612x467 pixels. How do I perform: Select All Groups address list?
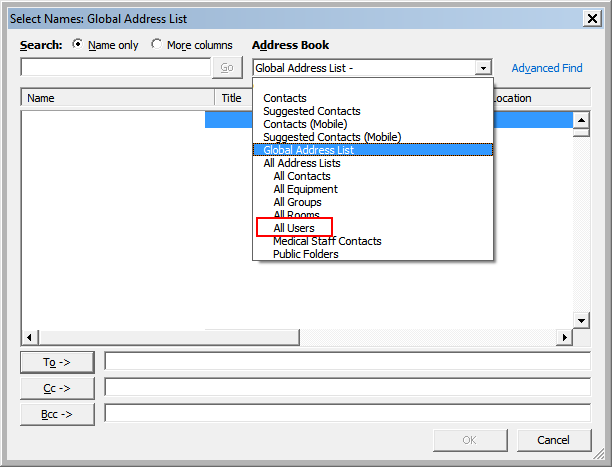[x=297, y=202]
